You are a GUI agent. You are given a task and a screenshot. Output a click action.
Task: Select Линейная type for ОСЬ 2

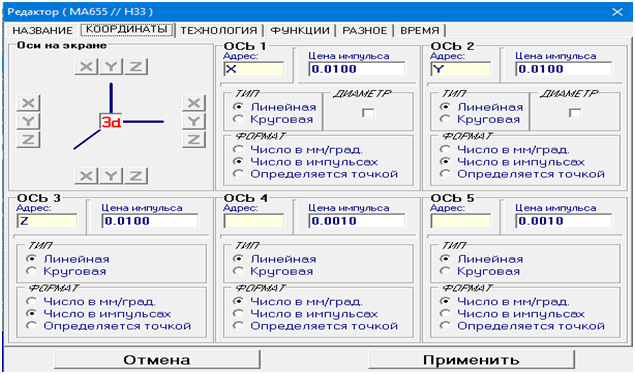(x=482, y=107)
